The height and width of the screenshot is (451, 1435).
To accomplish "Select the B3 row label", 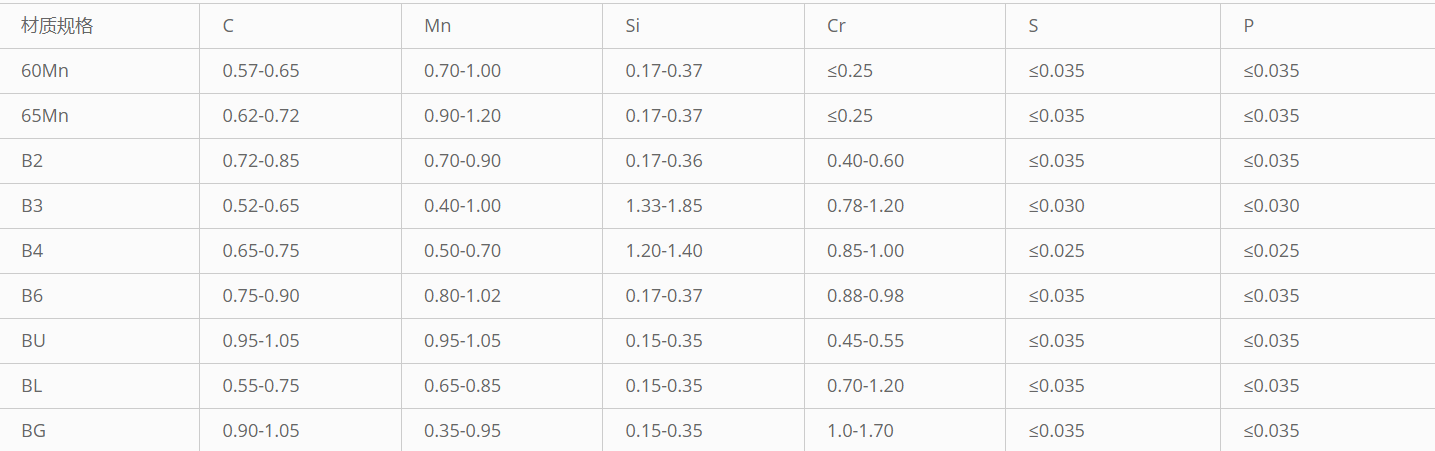I will pyautogui.click(x=31, y=206).
